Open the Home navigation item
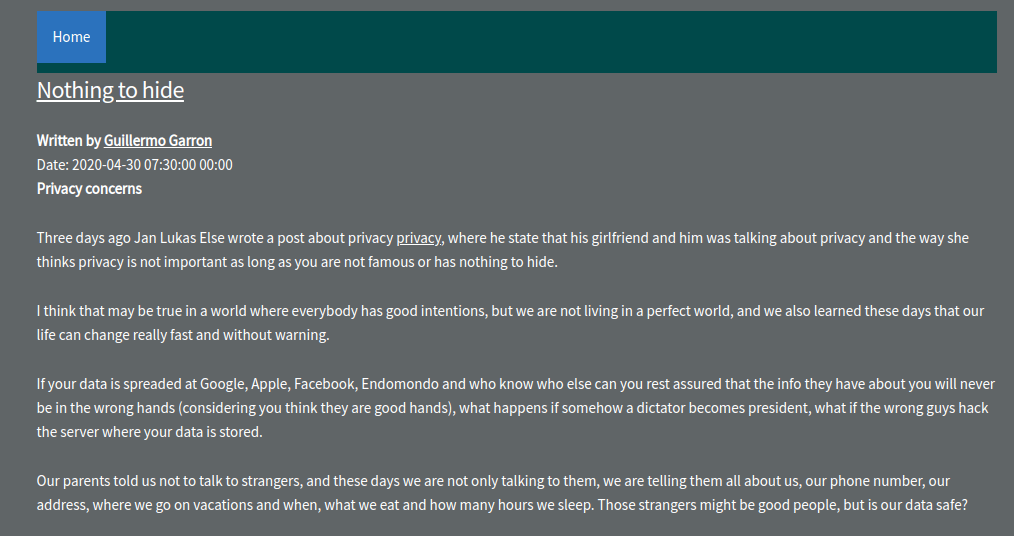The image size is (1014, 536). (71, 37)
